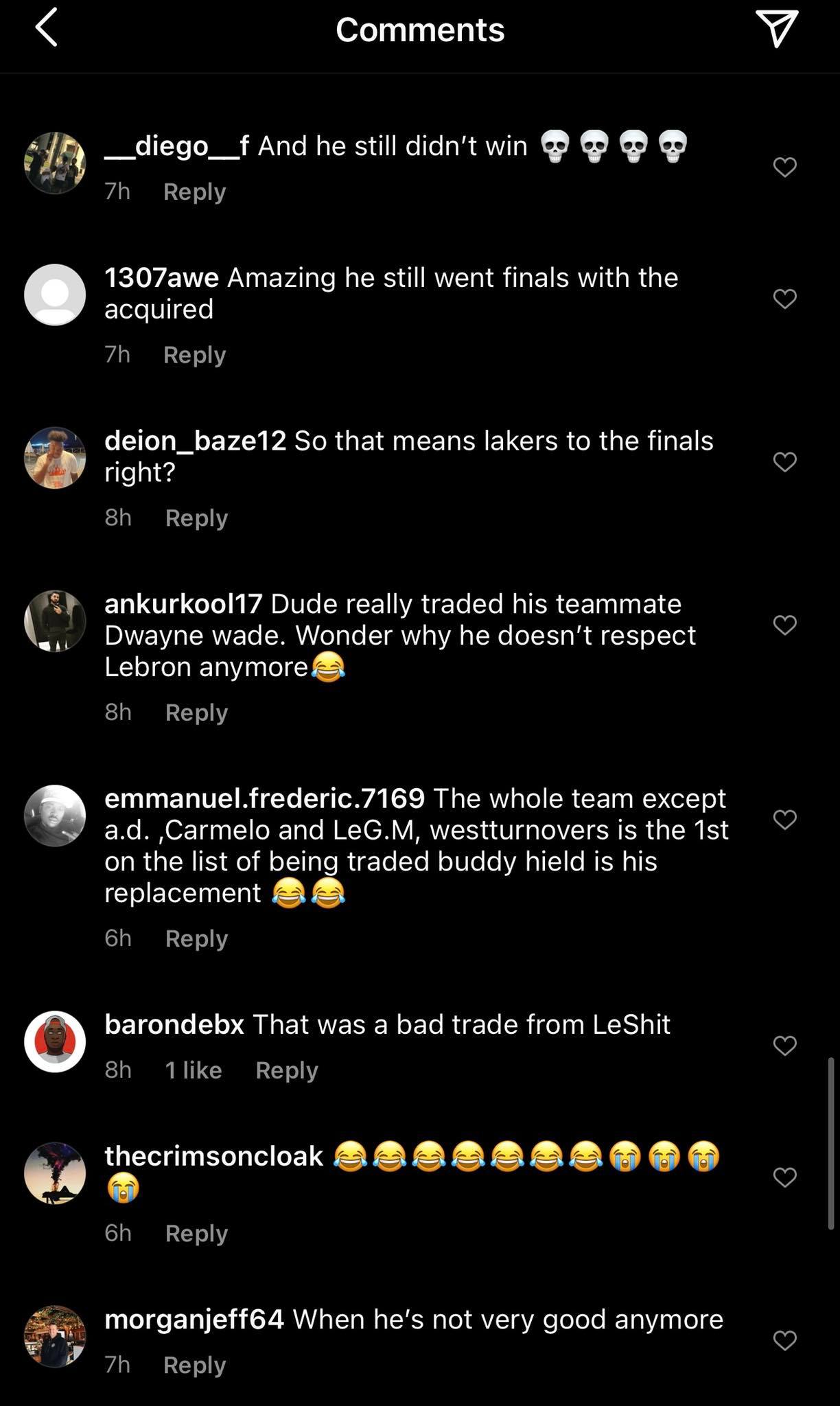
Task: Open "1 like" under barondebx's comment
Action: [194, 1070]
